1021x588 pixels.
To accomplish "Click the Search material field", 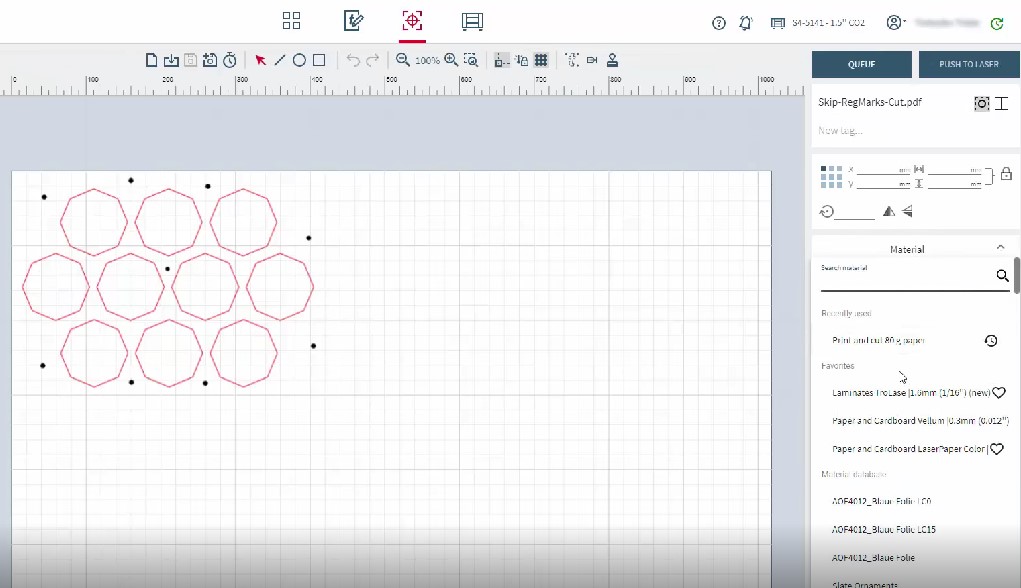I will click(x=905, y=278).
